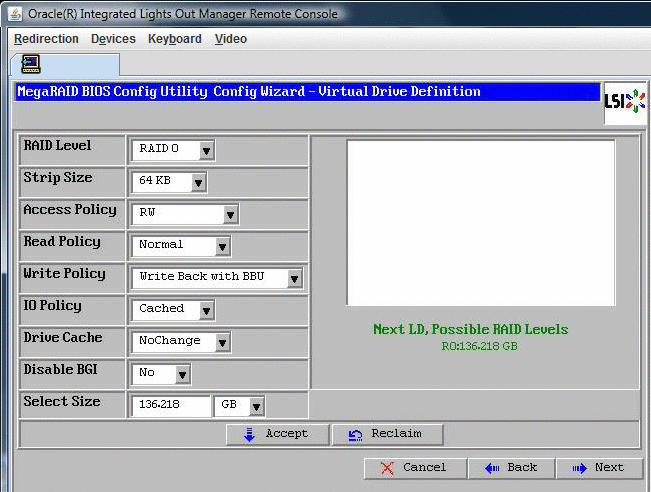Click the LSI logo
This screenshot has width=651, height=492.
point(625,102)
